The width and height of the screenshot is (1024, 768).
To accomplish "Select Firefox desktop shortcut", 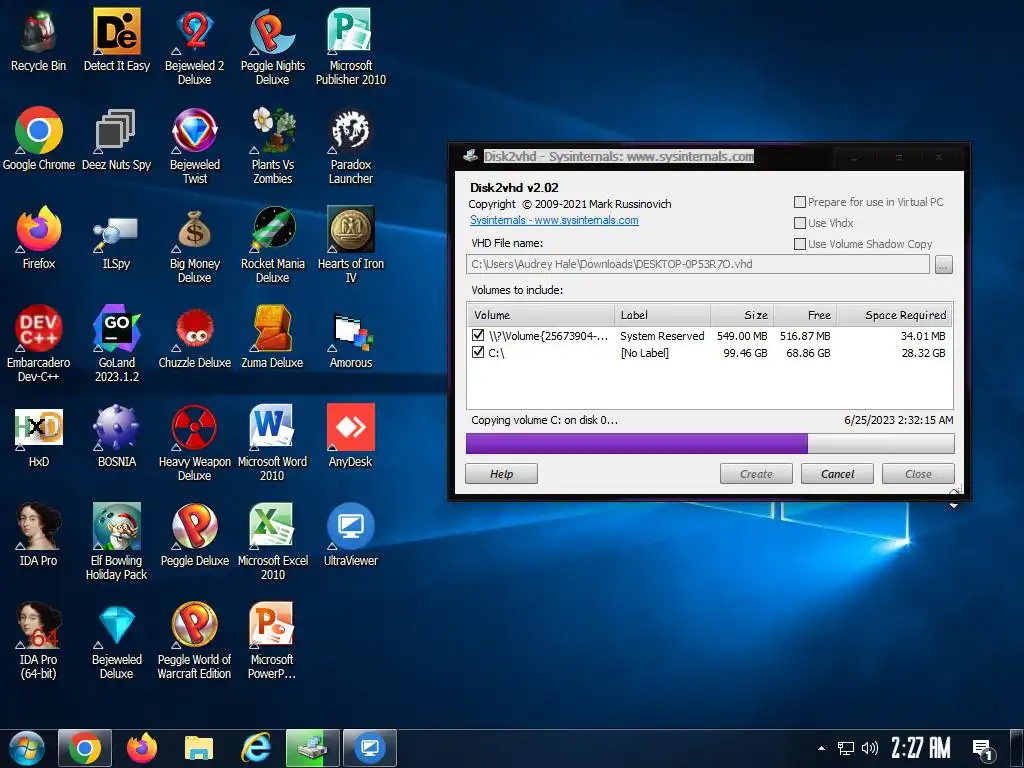I will (x=39, y=238).
